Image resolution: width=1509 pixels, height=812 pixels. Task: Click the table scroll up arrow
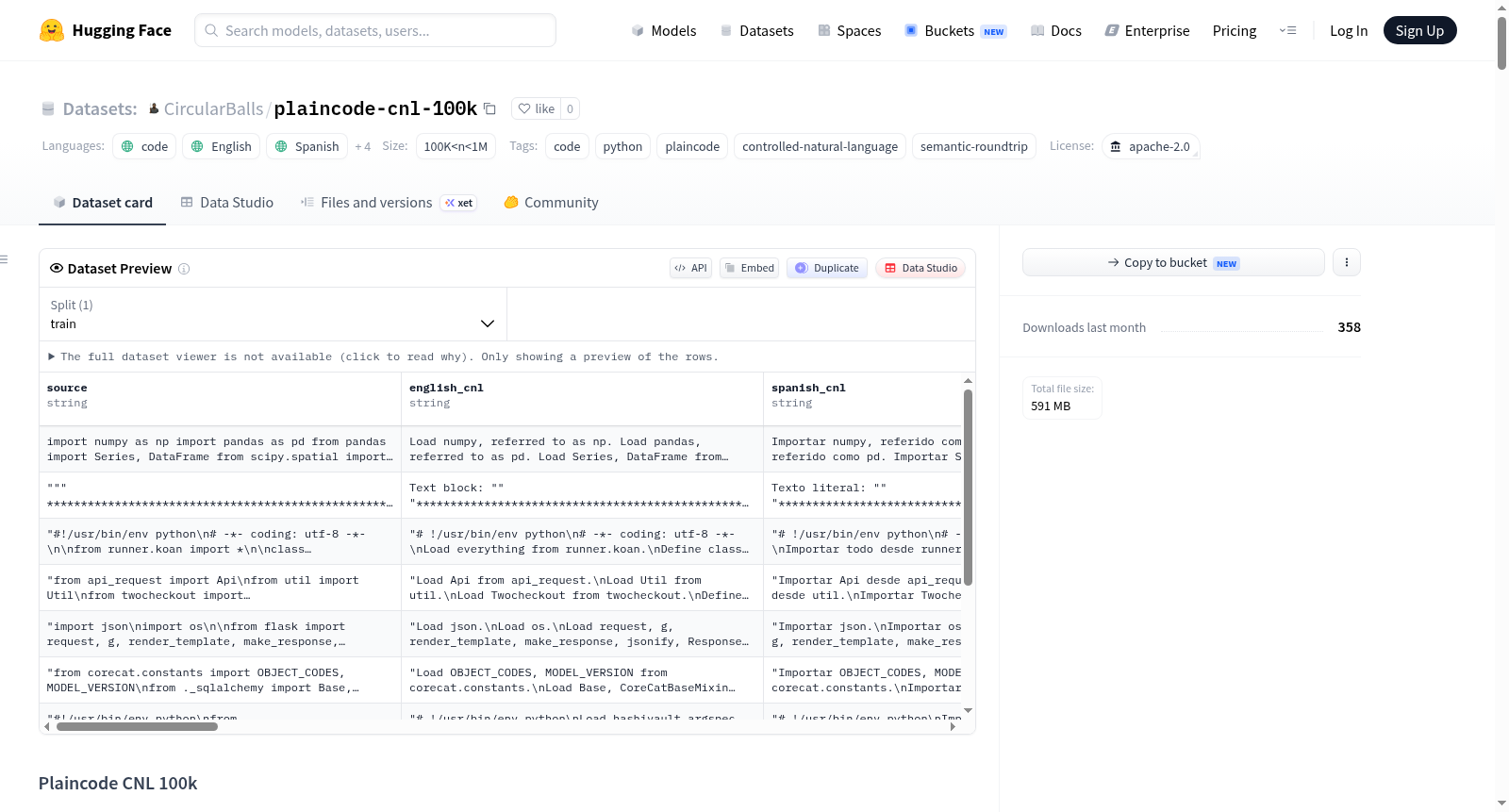click(x=968, y=381)
